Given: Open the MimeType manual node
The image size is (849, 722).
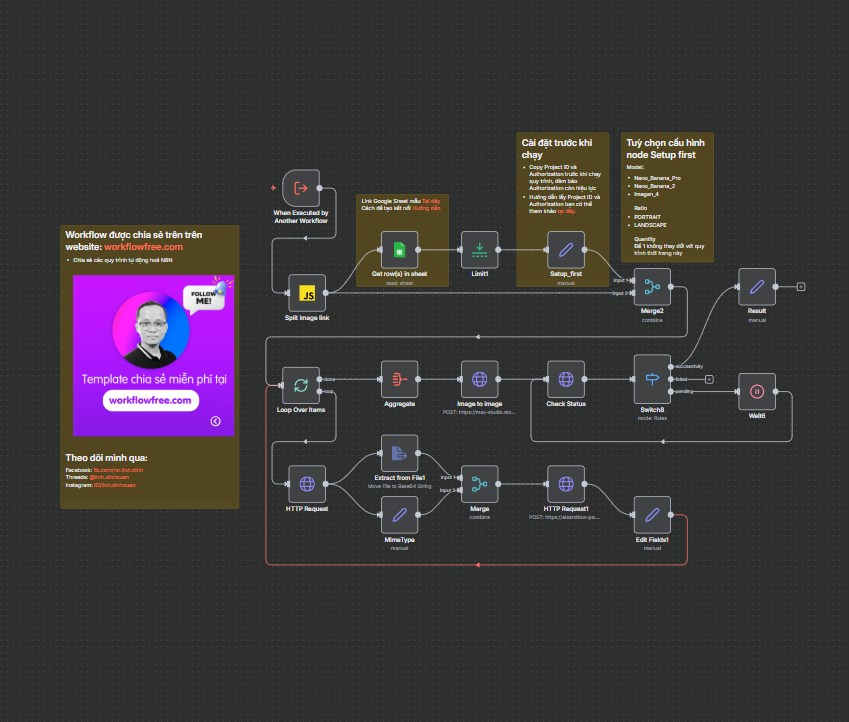Looking at the screenshot, I should pyautogui.click(x=399, y=516).
